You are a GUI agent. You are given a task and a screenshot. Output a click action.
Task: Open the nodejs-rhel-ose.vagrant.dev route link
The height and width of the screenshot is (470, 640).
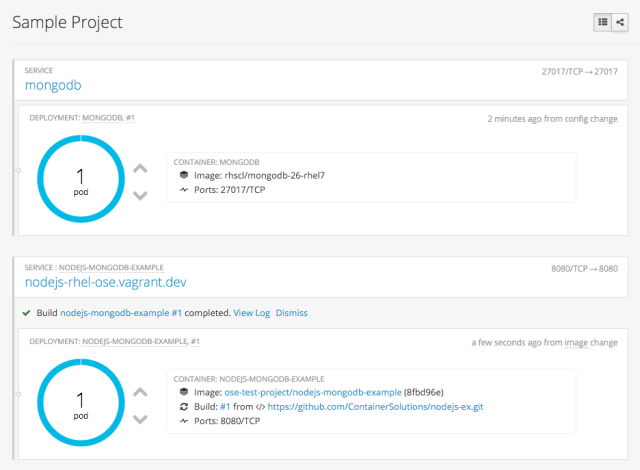106,282
